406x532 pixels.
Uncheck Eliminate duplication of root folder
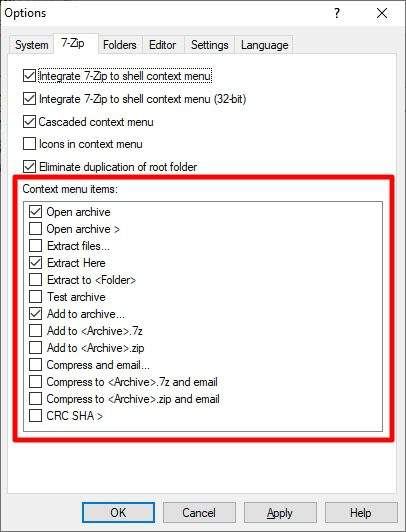[x=30, y=167]
